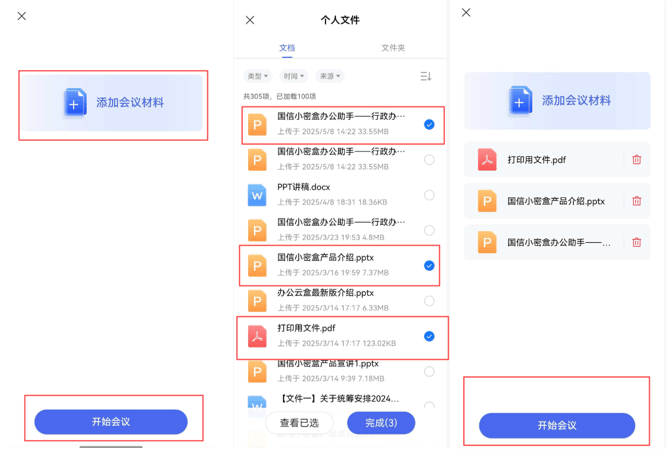The image size is (666, 454).
Task: Click PPT icon of 国信小密盒办公助手 in materials list
Action: 487,242
